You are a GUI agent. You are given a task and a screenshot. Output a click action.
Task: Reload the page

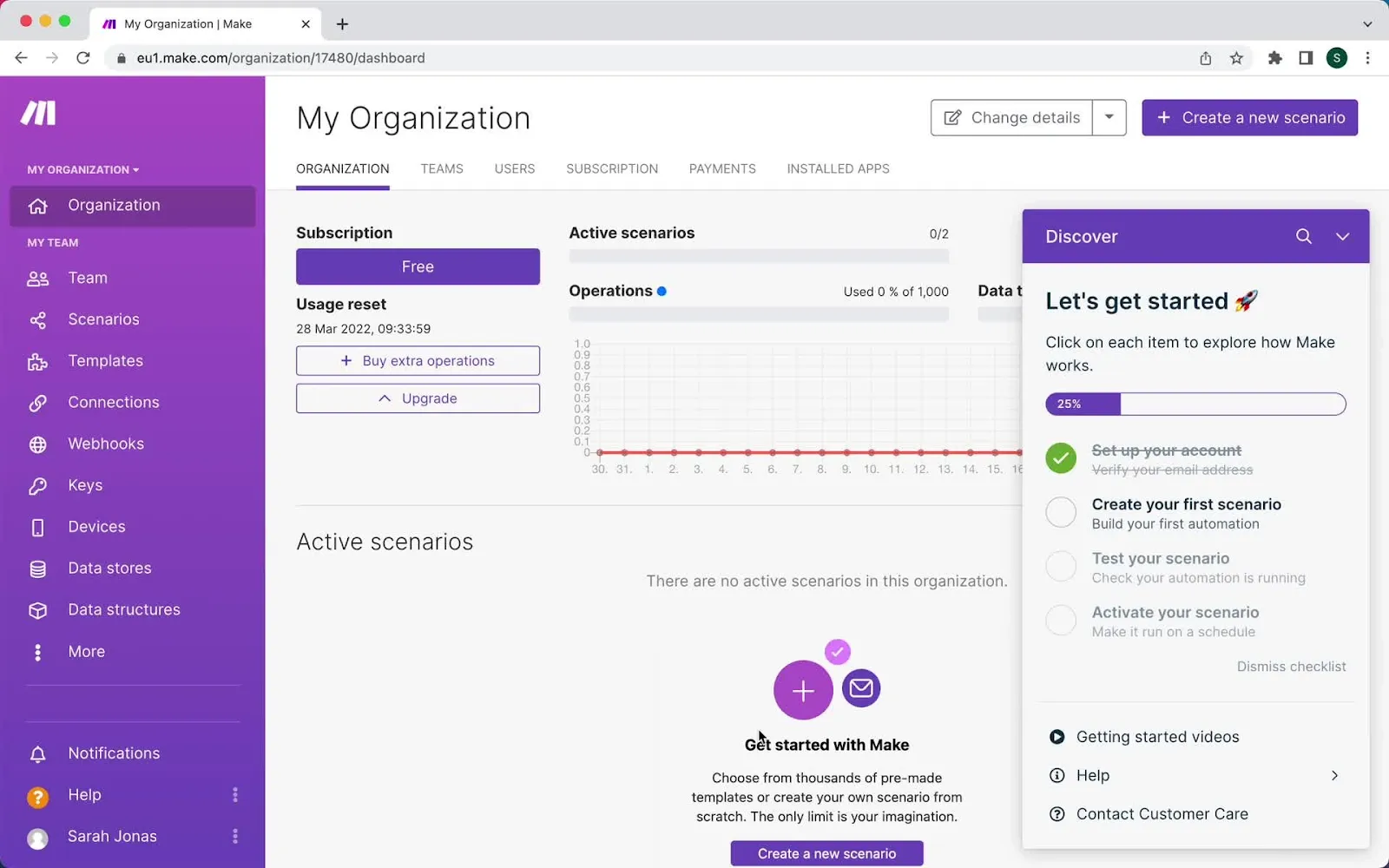83,58
